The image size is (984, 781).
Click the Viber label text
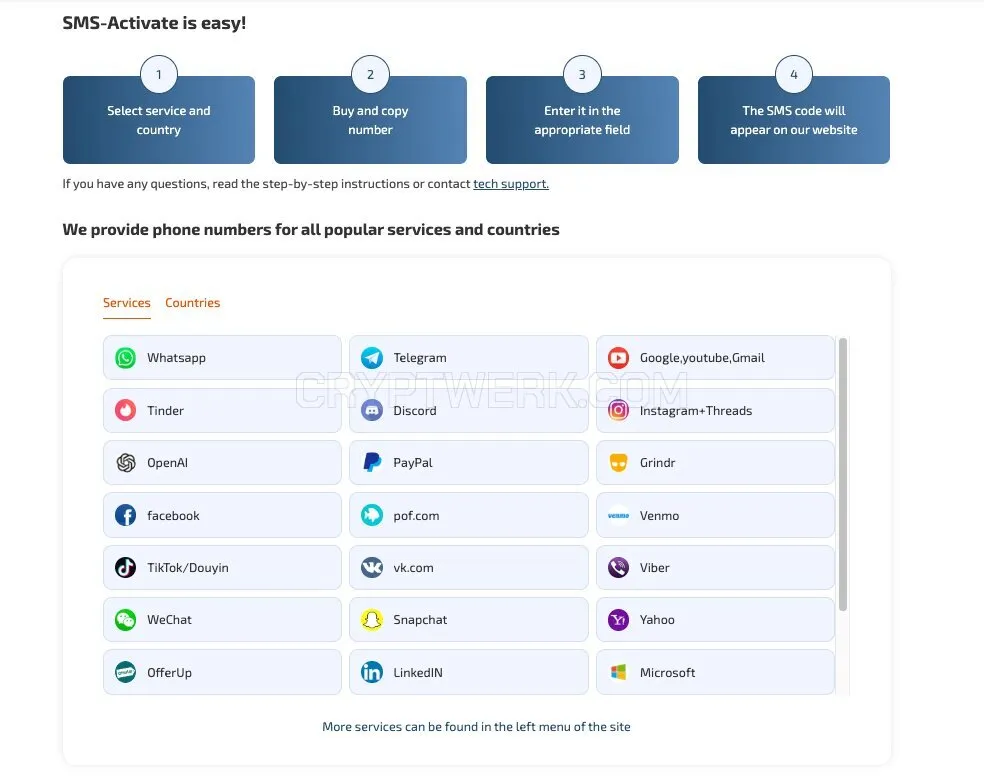[x=655, y=568]
